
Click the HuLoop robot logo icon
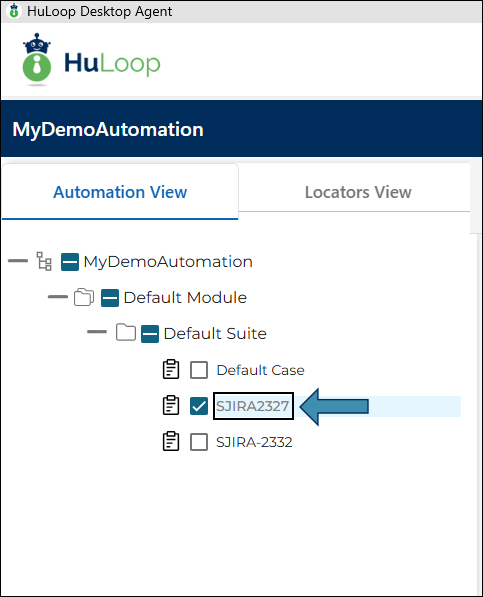pos(37,58)
